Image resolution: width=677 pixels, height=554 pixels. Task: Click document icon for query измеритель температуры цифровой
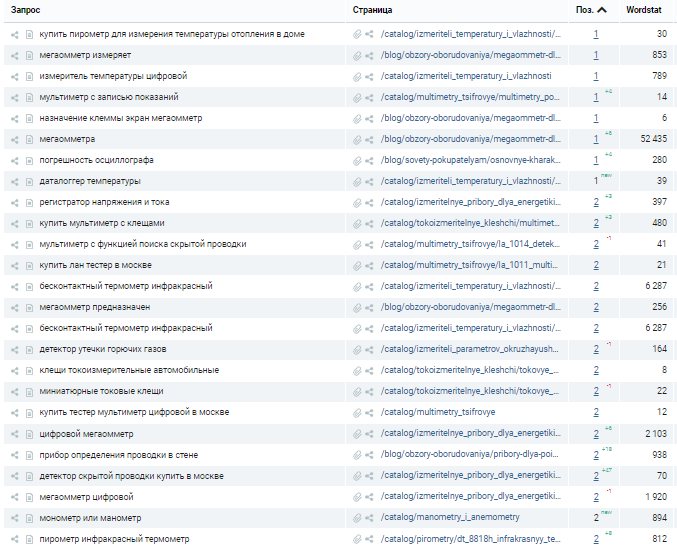(29, 77)
